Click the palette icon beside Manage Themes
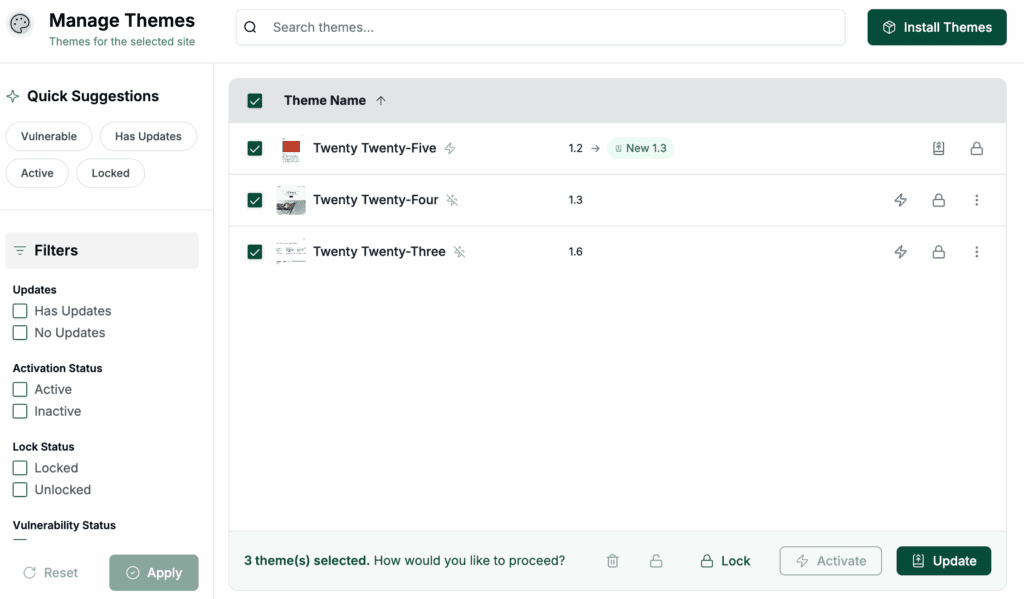This screenshot has width=1024, height=599. (x=20, y=24)
